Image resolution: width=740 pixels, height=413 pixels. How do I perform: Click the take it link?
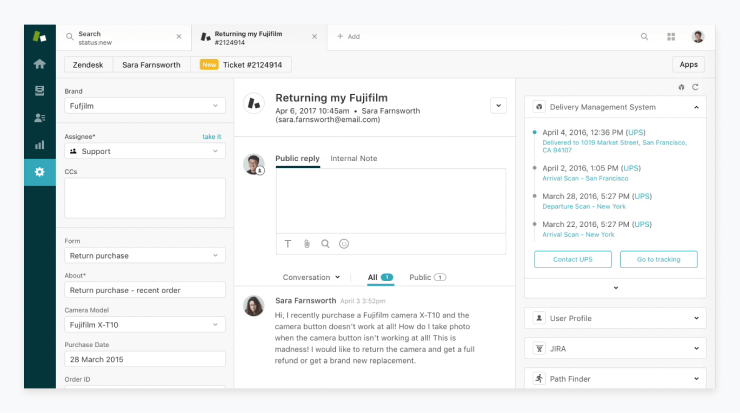[x=211, y=136]
